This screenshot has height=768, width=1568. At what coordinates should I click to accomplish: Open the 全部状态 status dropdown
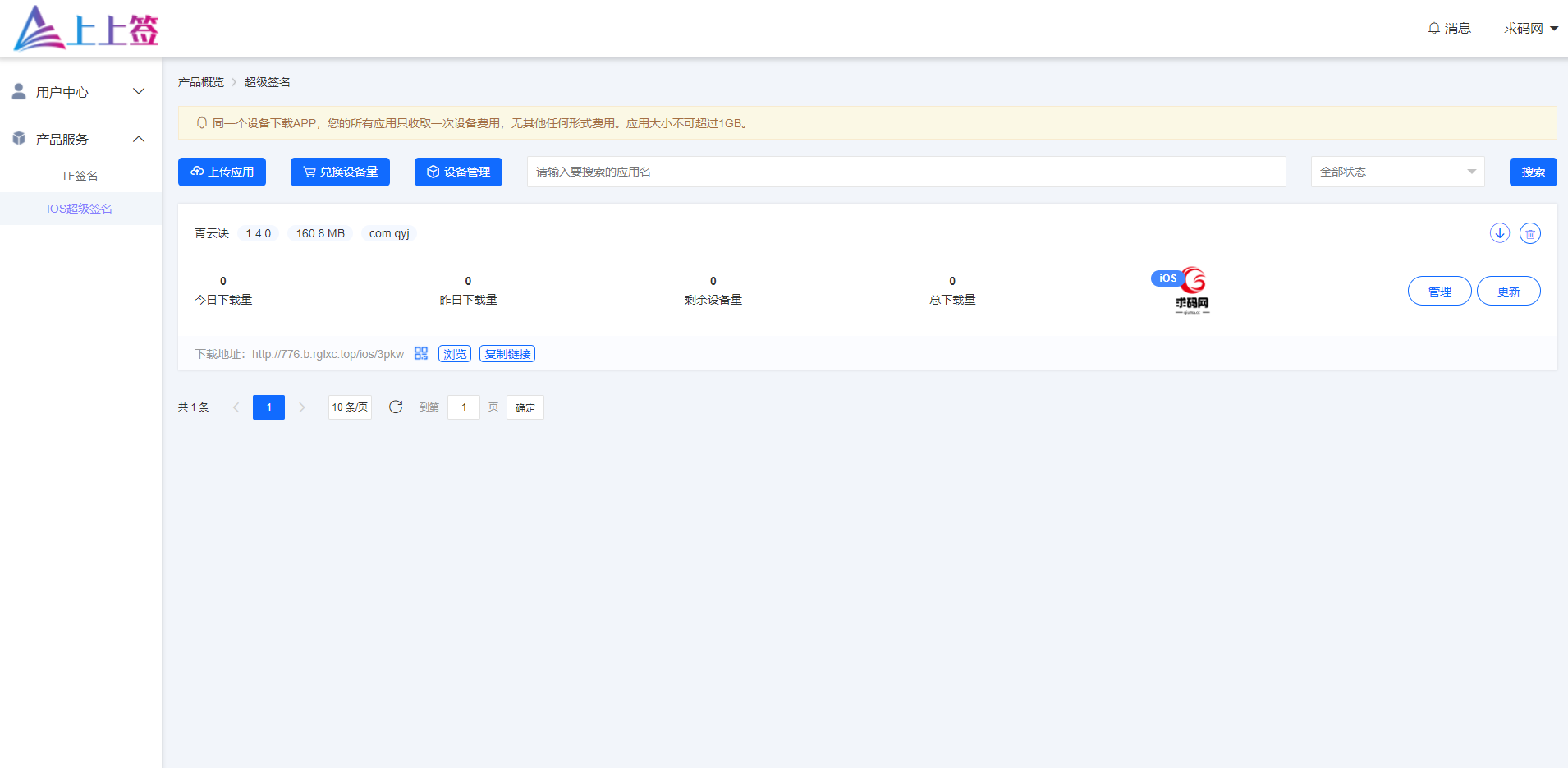(1397, 172)
